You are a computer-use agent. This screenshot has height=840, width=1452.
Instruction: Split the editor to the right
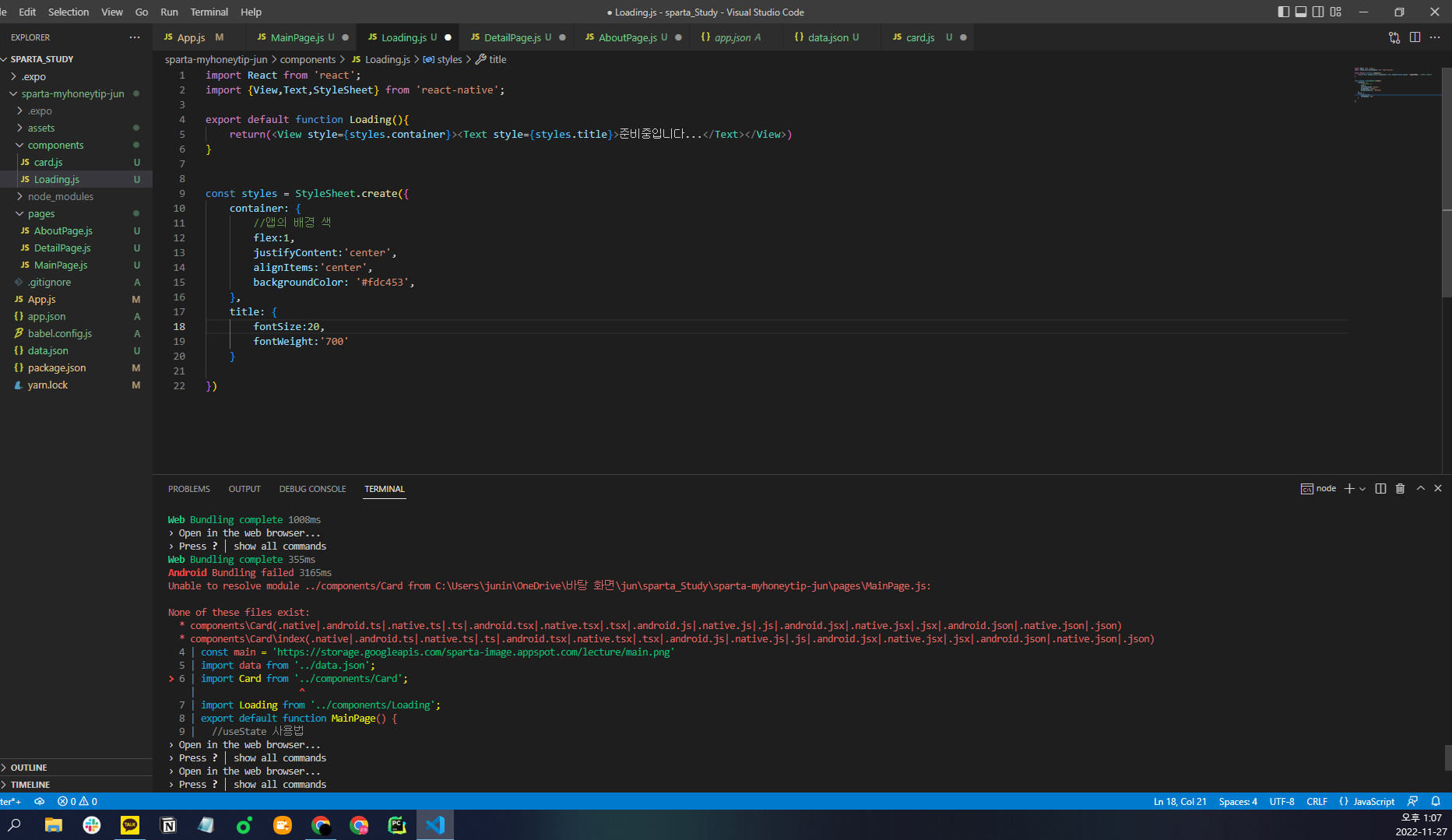(1415, 37)
